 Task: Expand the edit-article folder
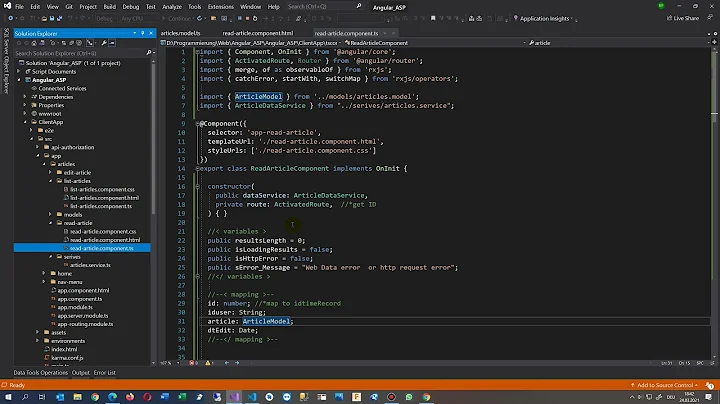coord(51,173)
